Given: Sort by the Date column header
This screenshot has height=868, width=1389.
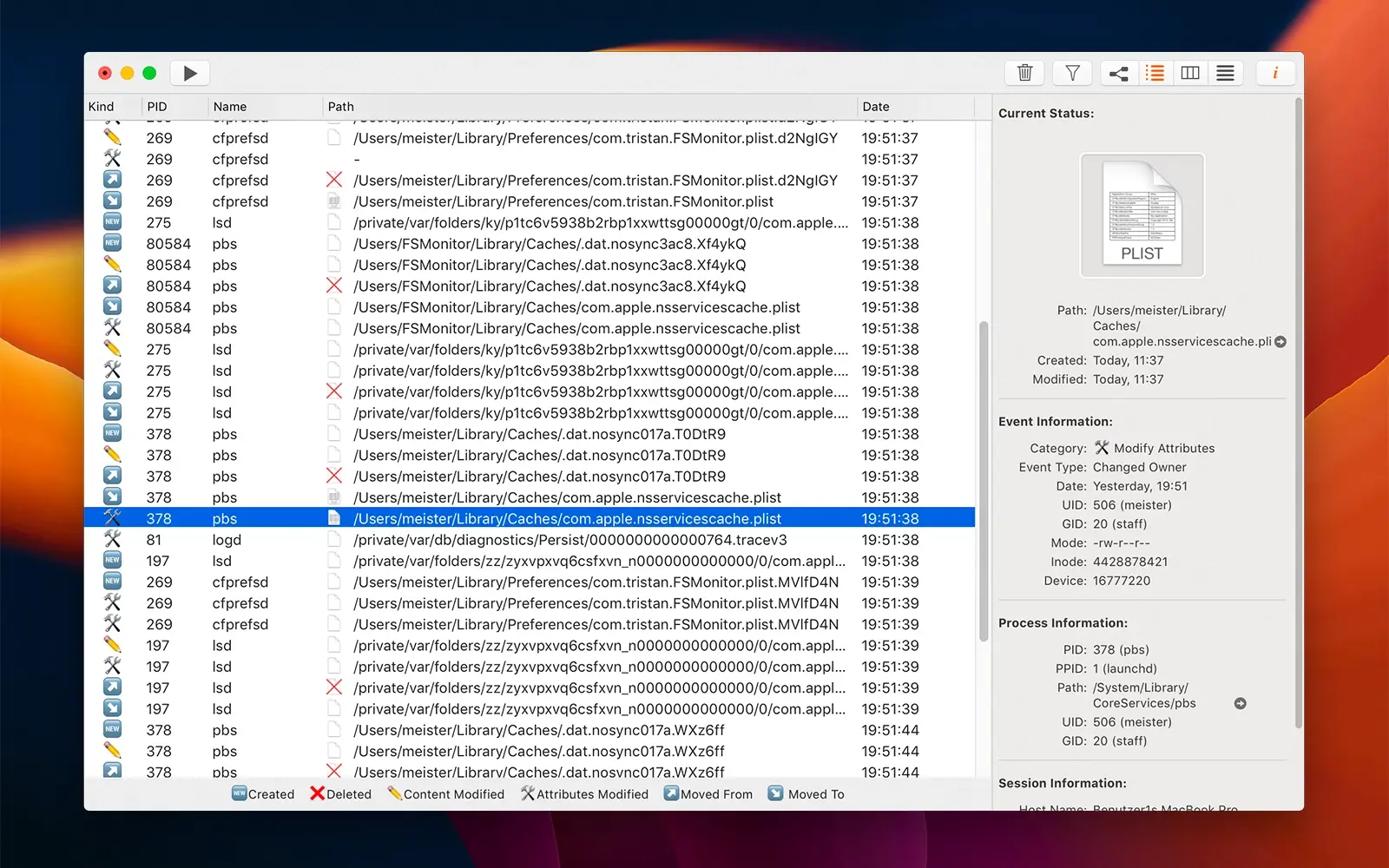Looking at the screenshot, I should pyautogui.click(x=876, y=107).
